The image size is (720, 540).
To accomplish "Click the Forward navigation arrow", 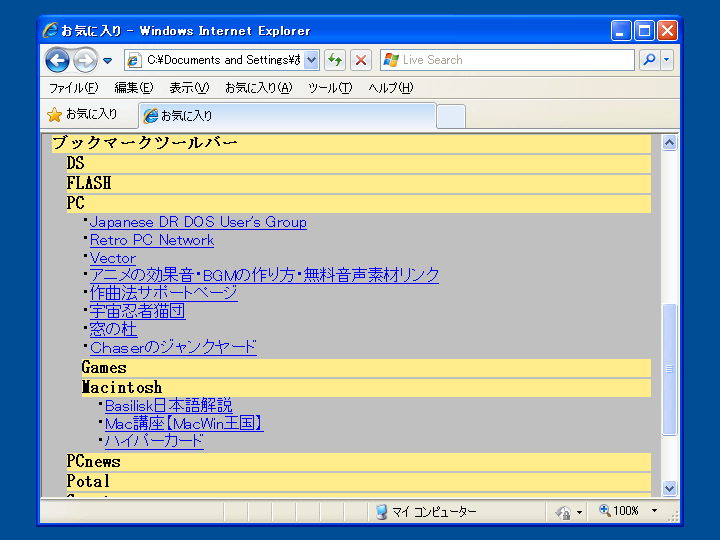I will [x=85, y=60].
